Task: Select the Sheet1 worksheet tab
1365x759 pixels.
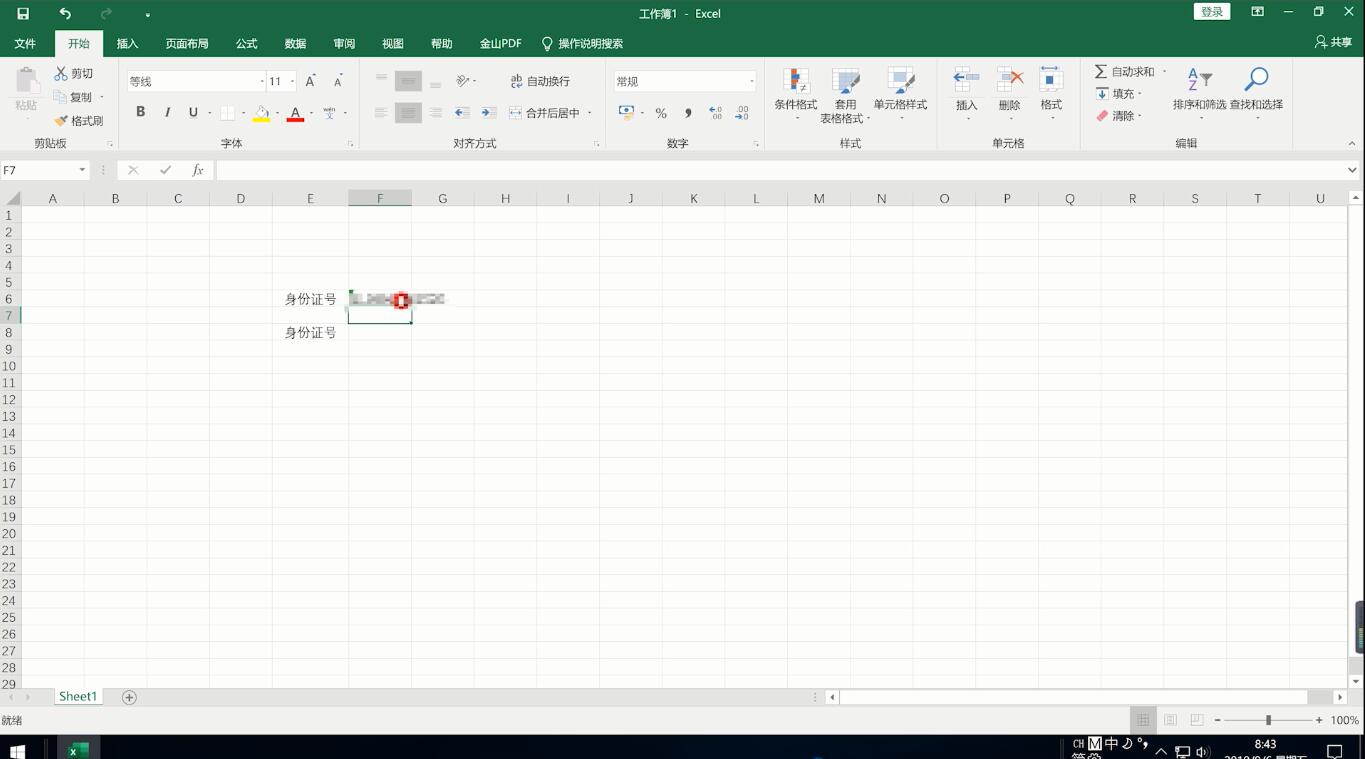Action: pyautogui.click(x=77, y=697)
